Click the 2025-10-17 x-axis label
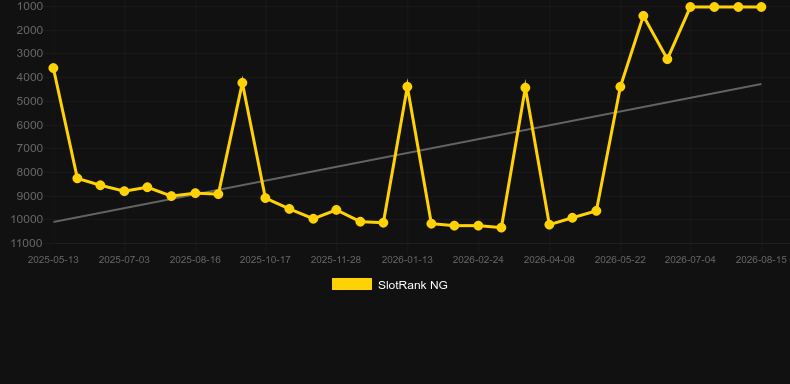 tap(265, 260)
